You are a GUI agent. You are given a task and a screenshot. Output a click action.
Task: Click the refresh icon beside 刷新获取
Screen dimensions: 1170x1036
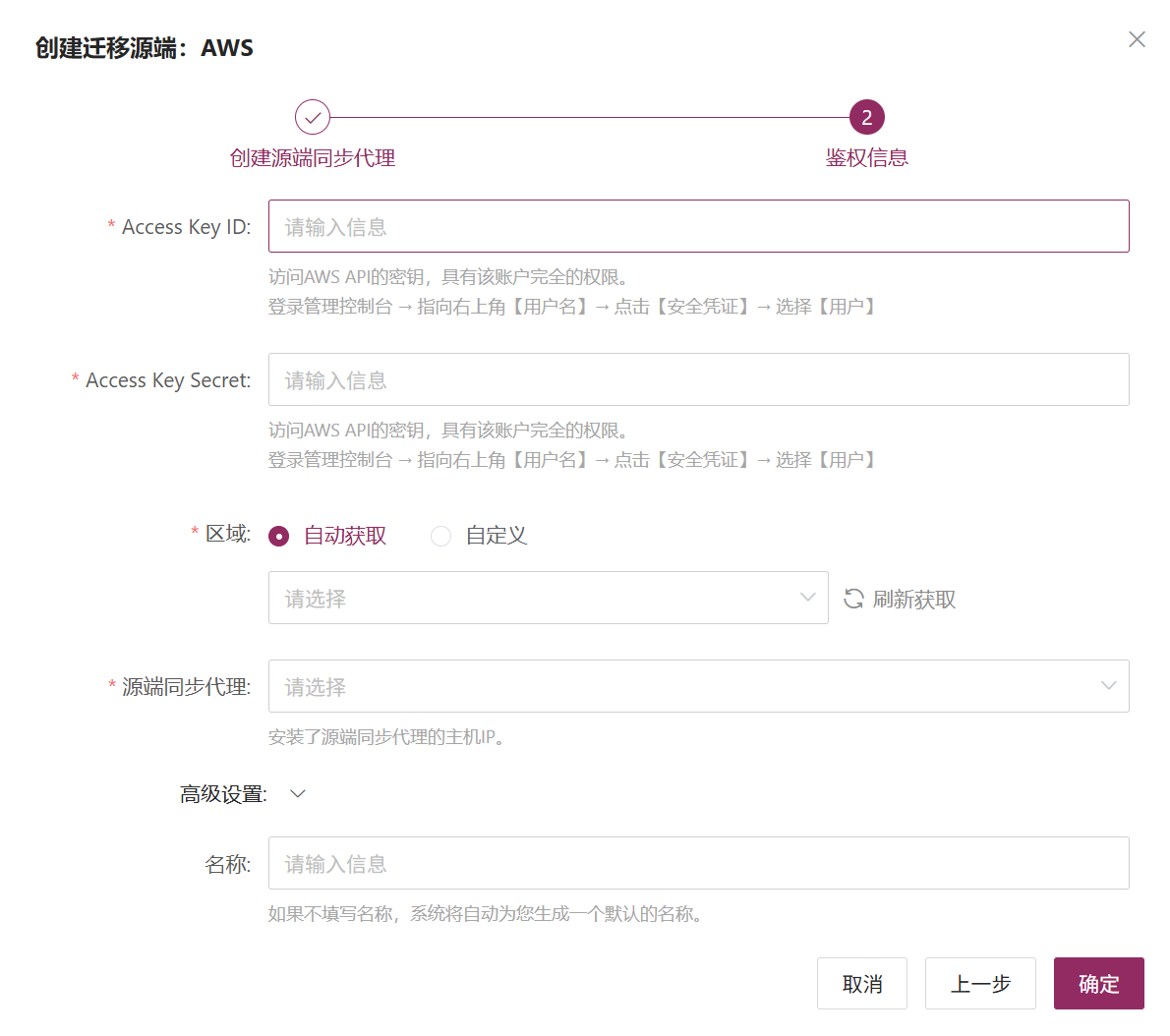[853, 599]
